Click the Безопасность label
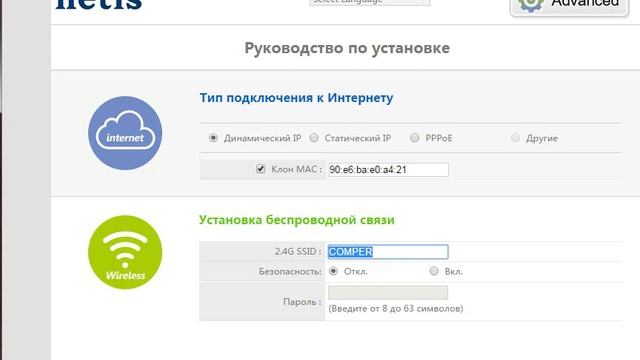640x360 pixels. click(x=290, y=271)
